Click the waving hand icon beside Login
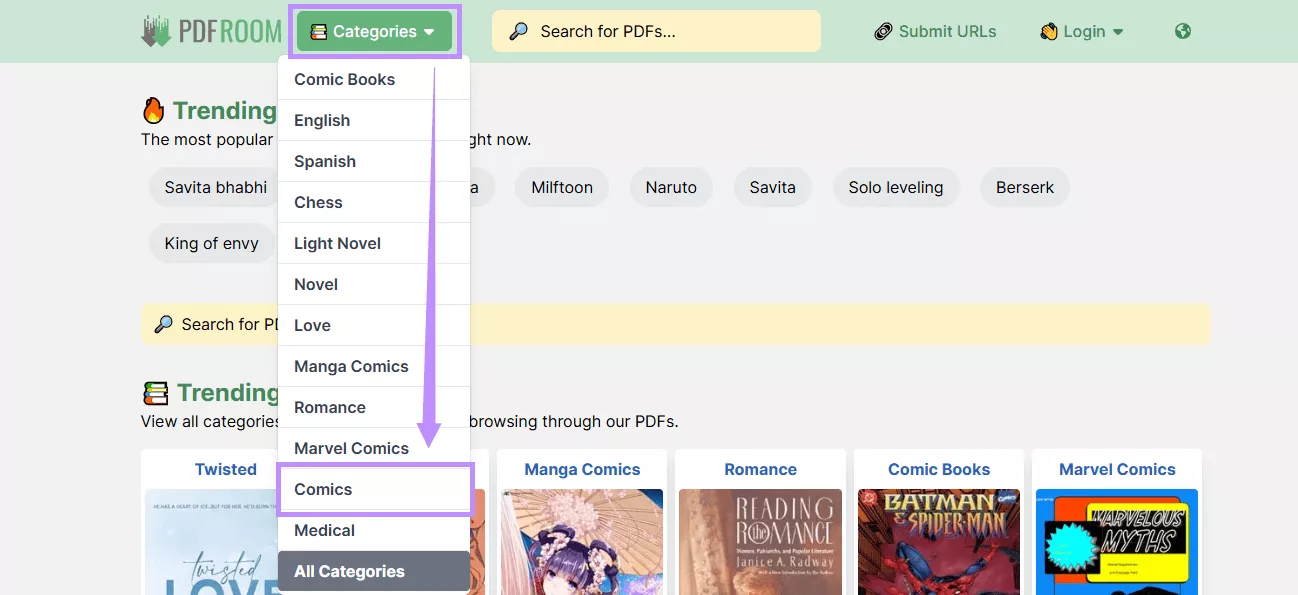 click(x=1049, y=31)
